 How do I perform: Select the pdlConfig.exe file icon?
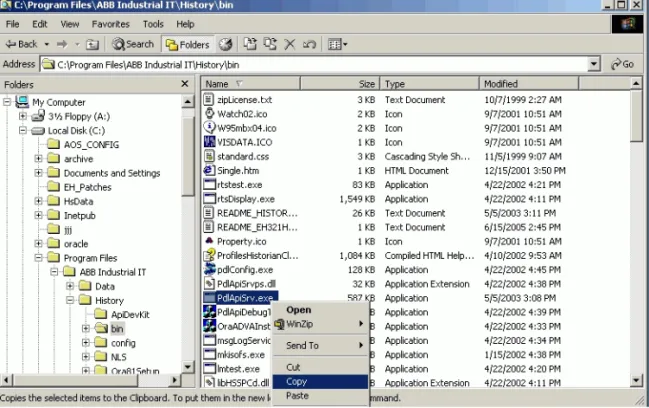click(209, 269)
